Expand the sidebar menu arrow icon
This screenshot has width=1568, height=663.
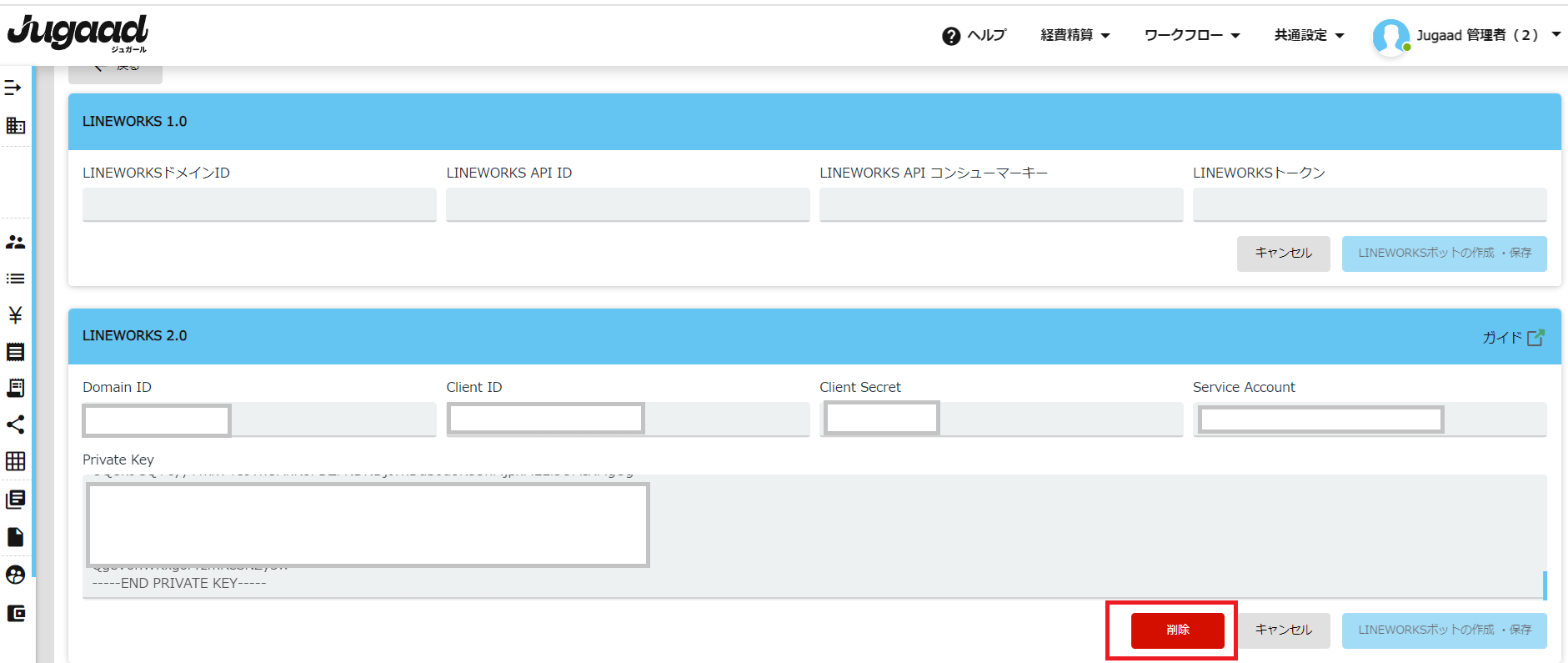tap(13, 88)
